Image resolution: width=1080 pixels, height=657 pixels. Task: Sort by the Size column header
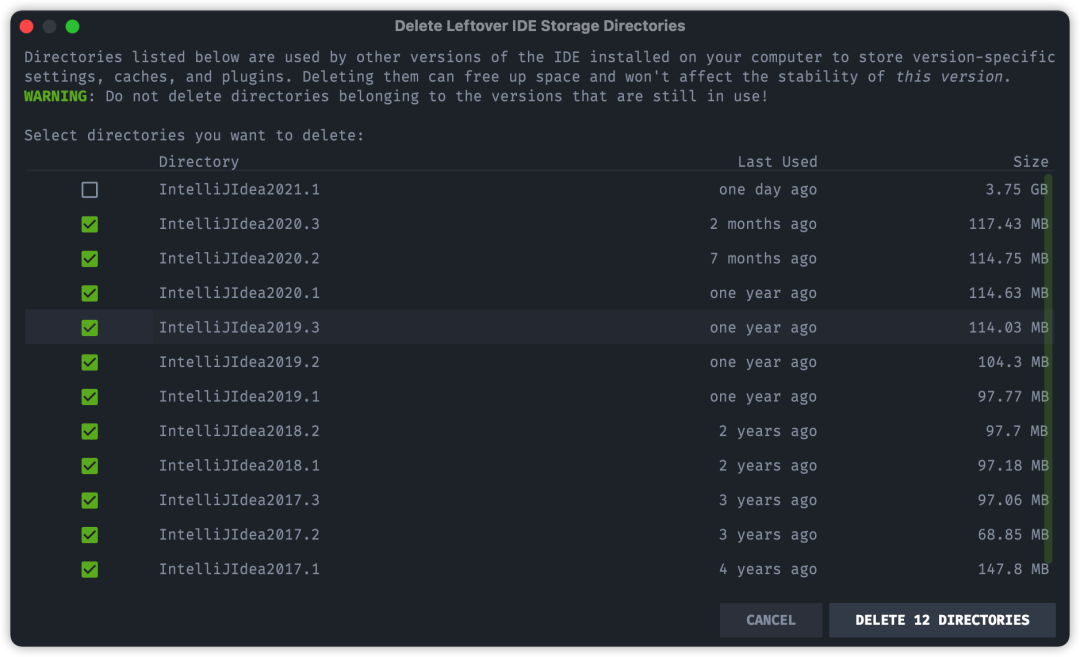[x=1030, y=161]
